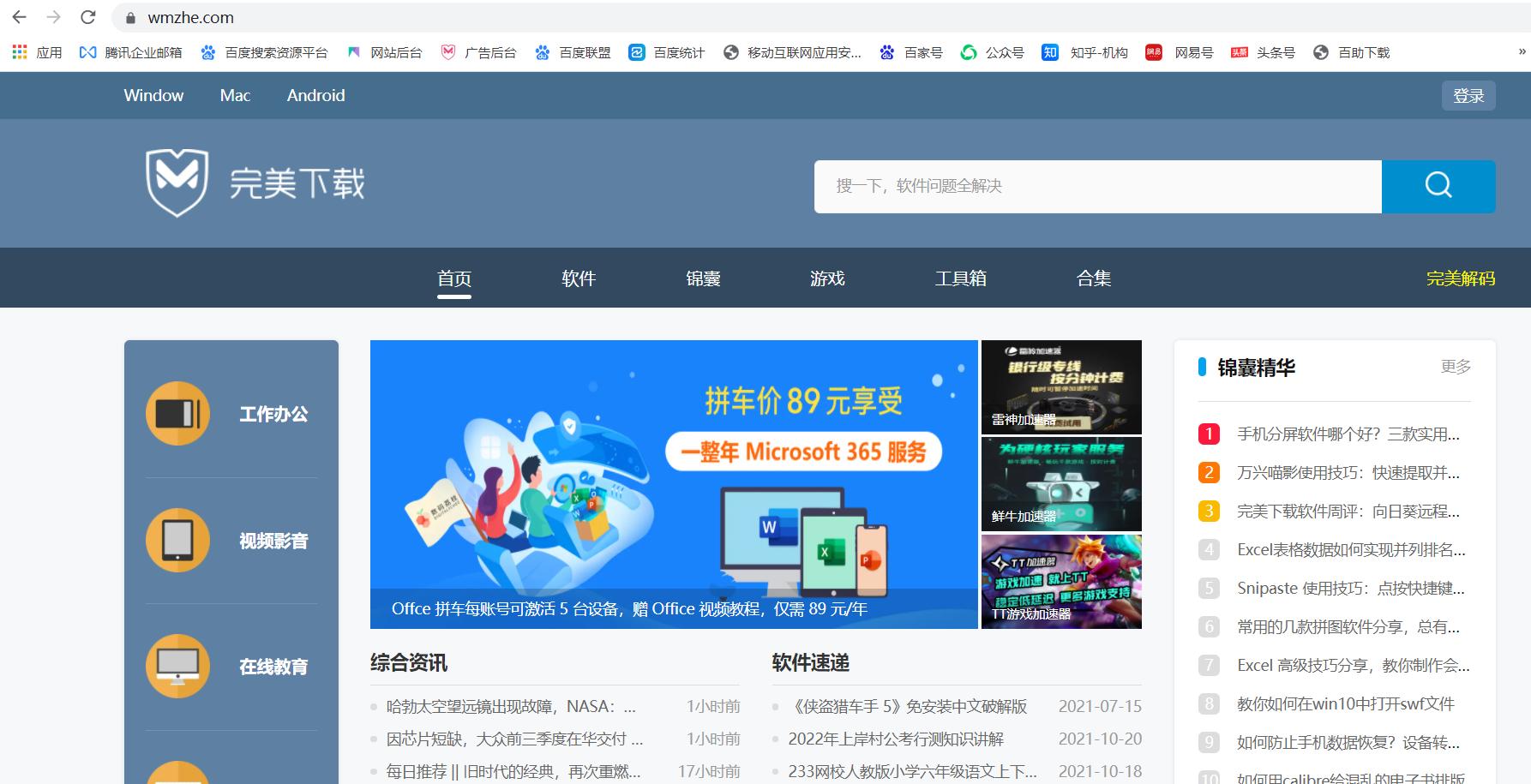The image size is (1531, 784).
Task: Select the Mac menu item
Action: click(x=234, y=95)
